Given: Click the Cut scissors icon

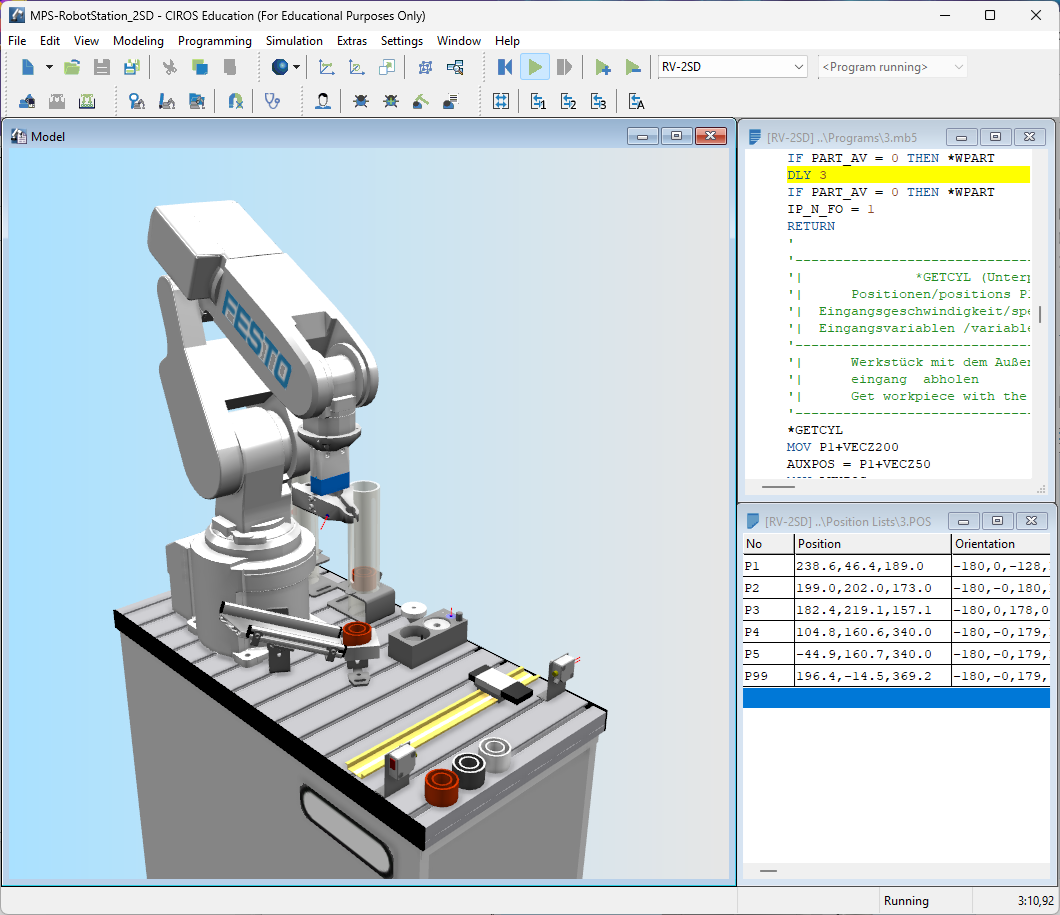Looking at the screenshot, I should tap(170, 67).
